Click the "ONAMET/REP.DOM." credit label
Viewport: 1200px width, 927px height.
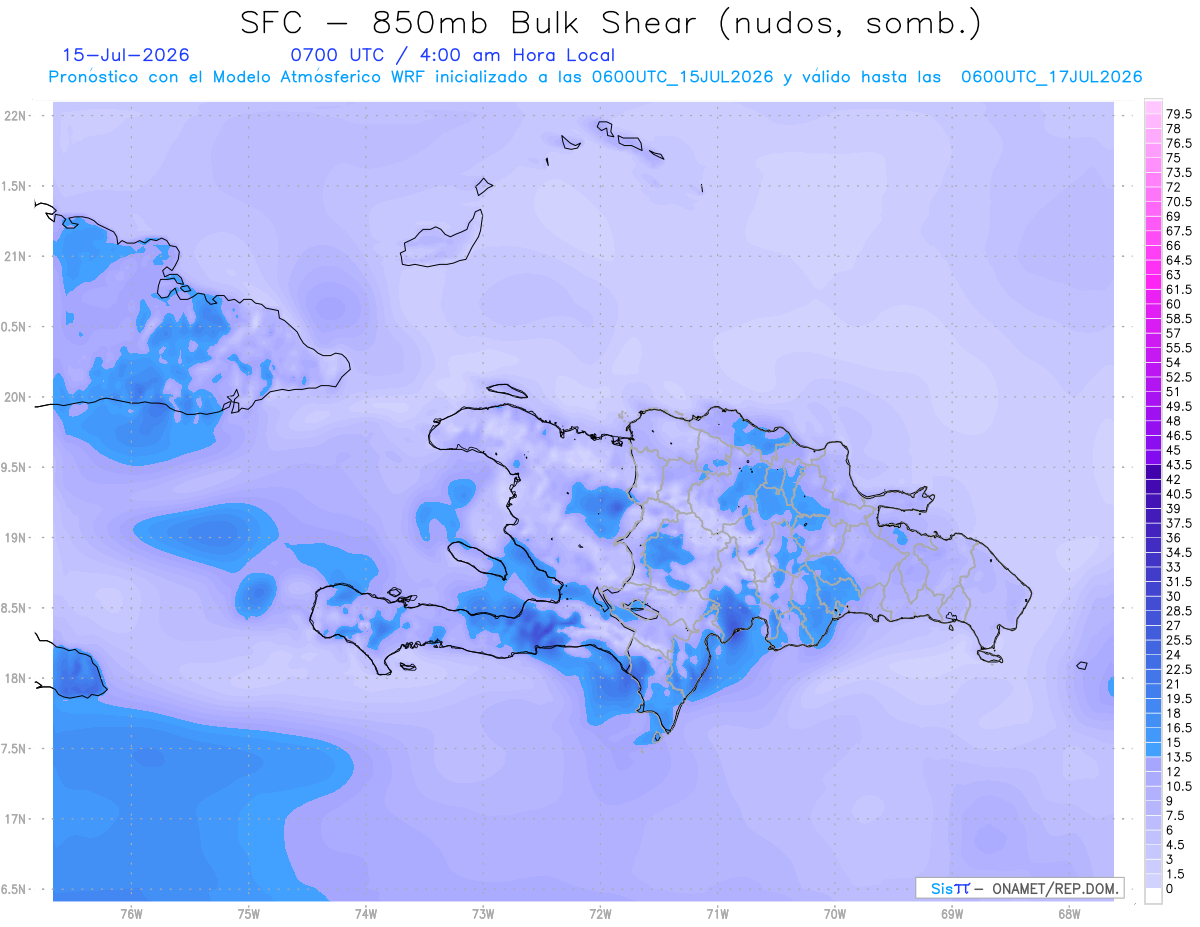tap(1055, 888)
